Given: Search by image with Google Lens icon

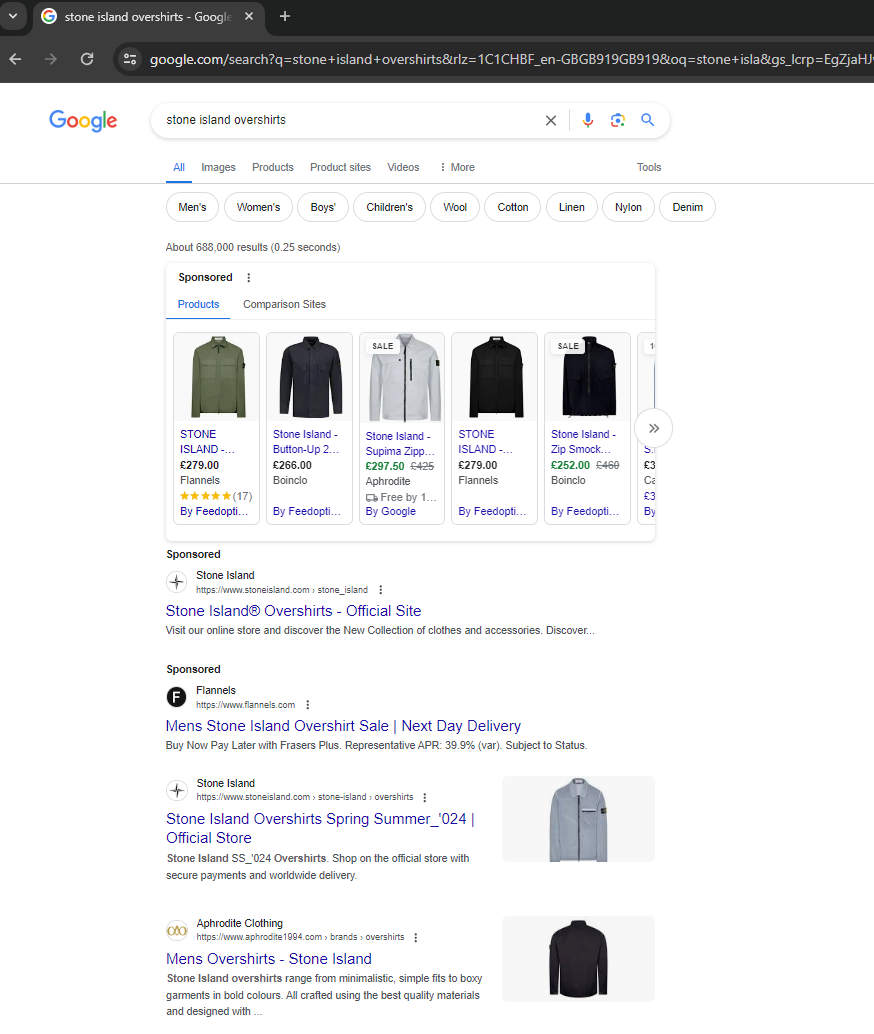Looking at the screenshot, I should click(x=617, y=120).
